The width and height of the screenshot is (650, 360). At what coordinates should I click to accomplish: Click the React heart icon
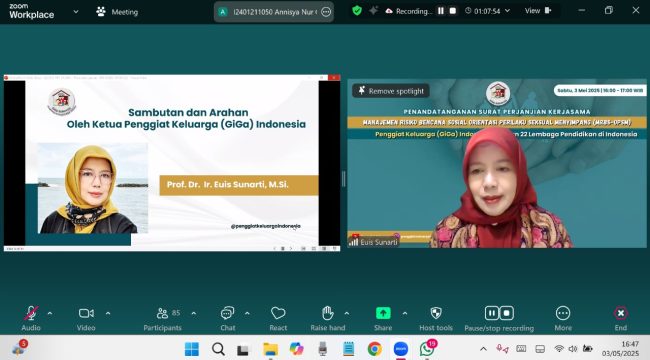point(278,313)
